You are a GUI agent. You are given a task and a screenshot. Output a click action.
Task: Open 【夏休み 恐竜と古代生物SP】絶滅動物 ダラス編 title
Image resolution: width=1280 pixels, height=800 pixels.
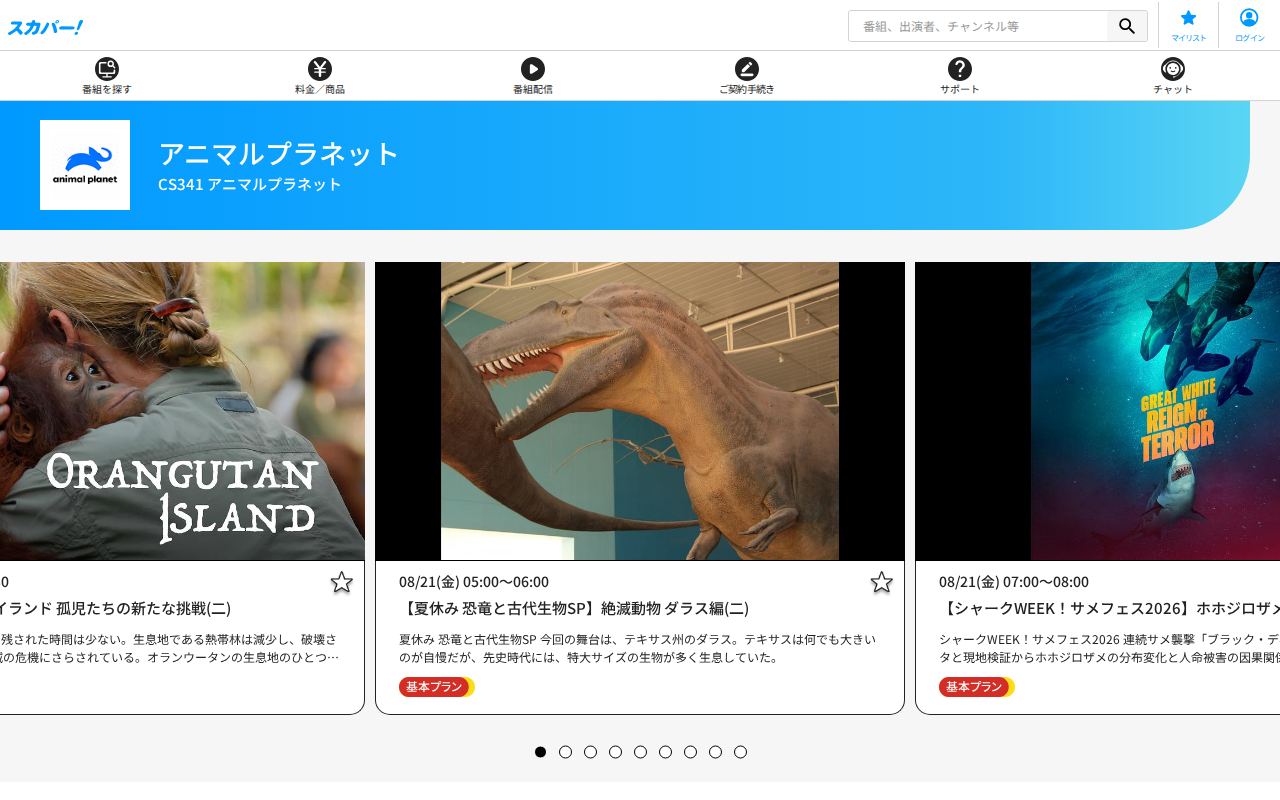574,608
